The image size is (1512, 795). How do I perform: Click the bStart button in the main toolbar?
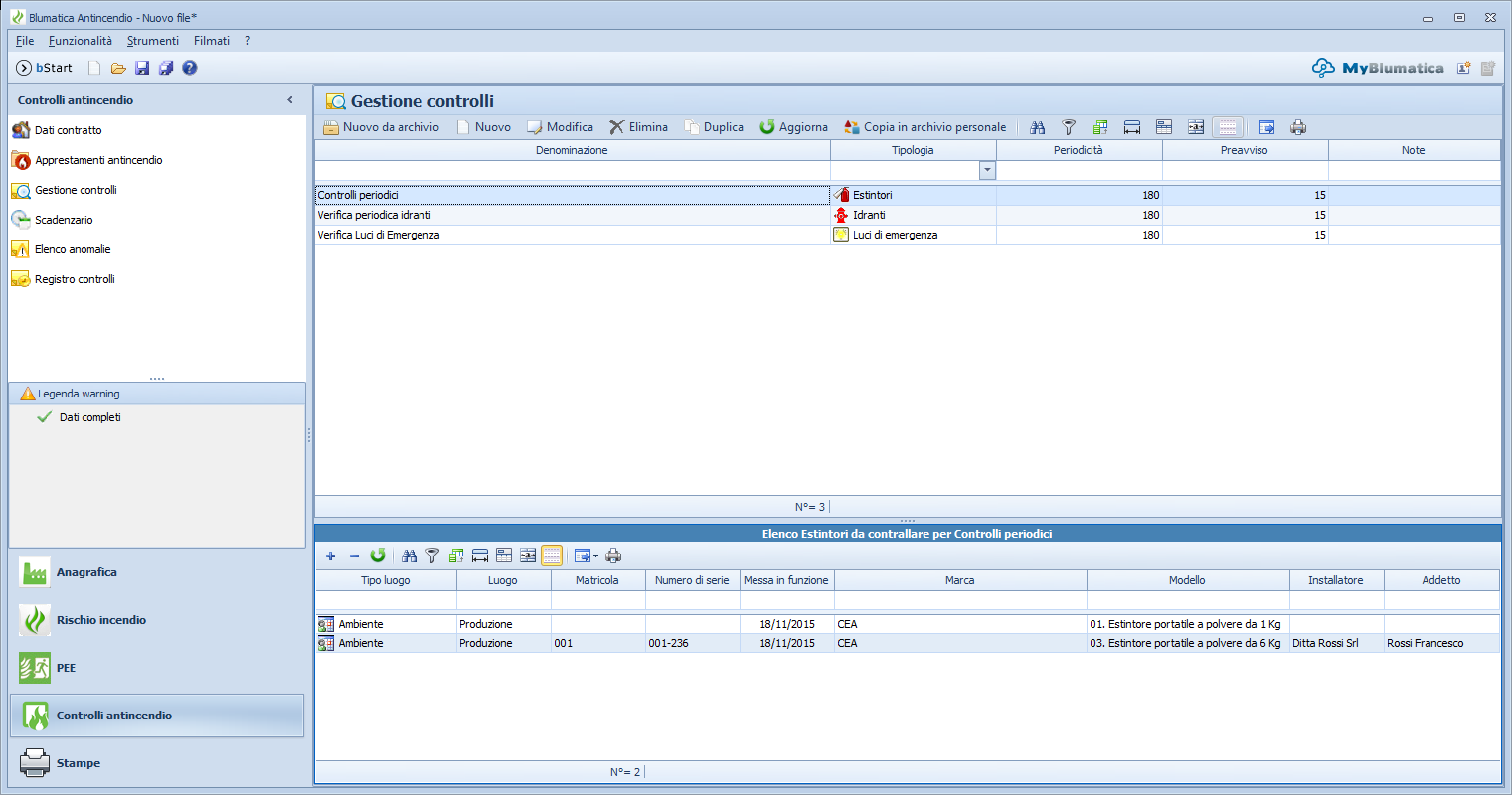pos(45,68)
